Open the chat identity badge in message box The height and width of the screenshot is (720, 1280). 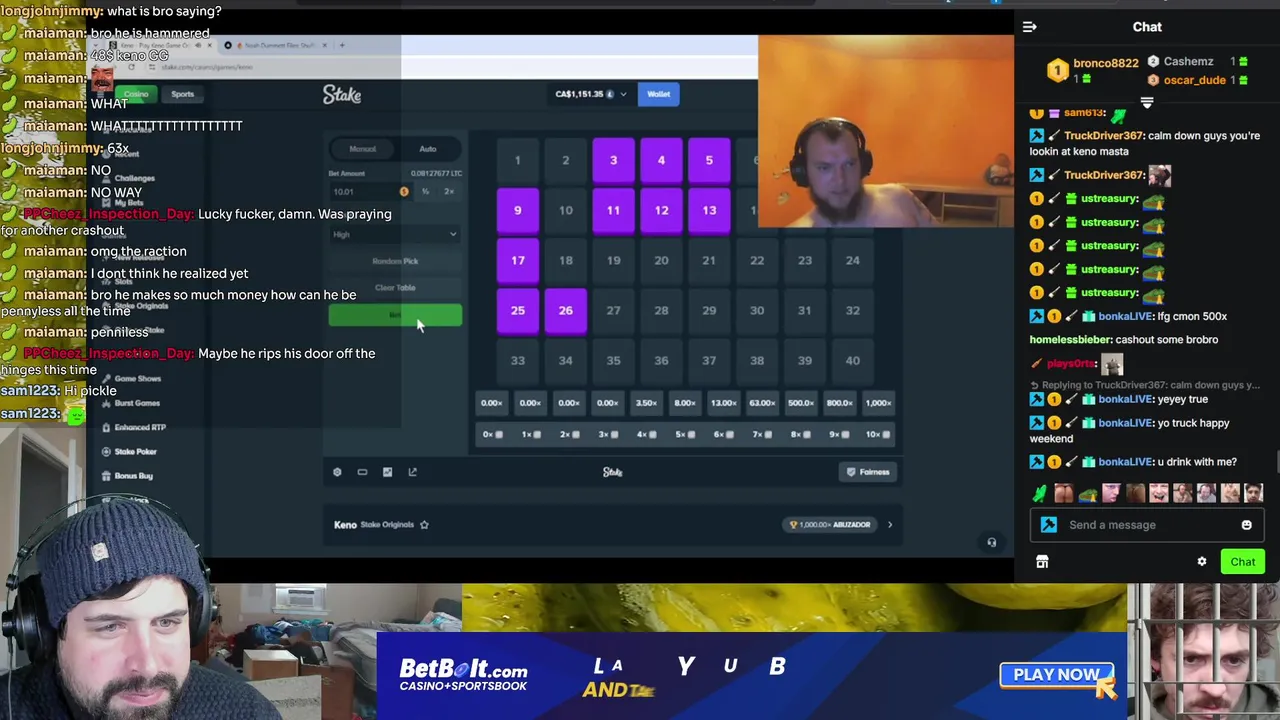pyautogui.click(x=1049, y=525)
